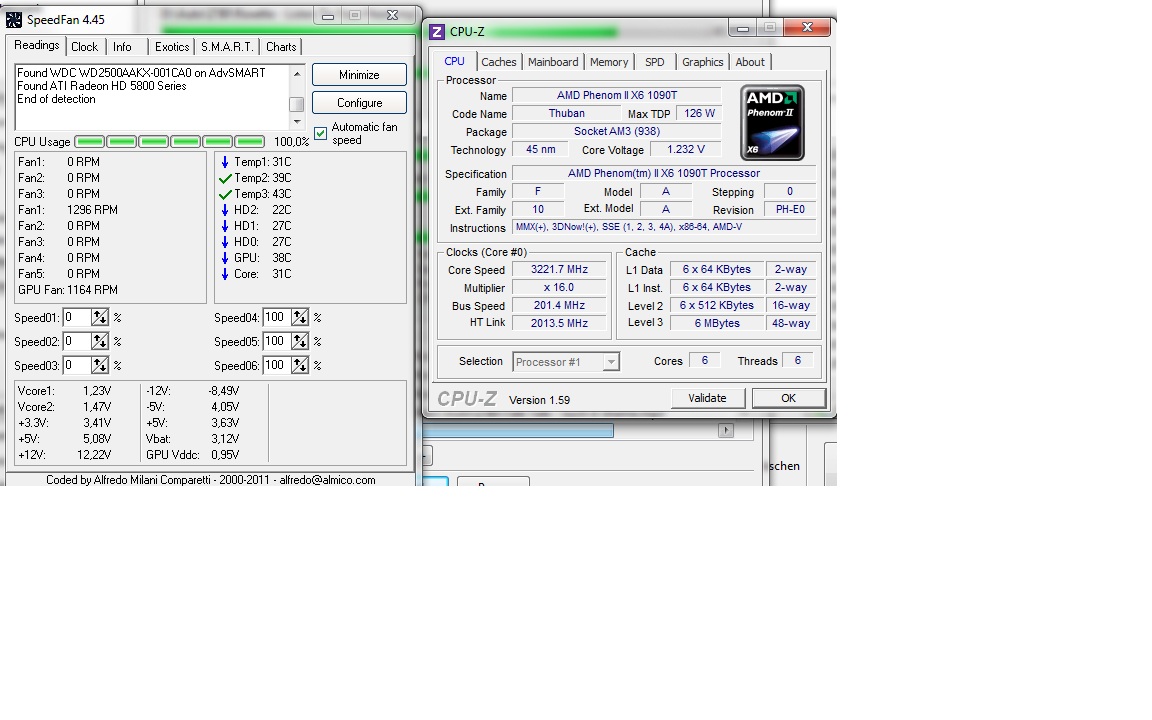
Task: Click the 'Fan1: 1296 RPM' reading
Action: [x=68, y=210]
